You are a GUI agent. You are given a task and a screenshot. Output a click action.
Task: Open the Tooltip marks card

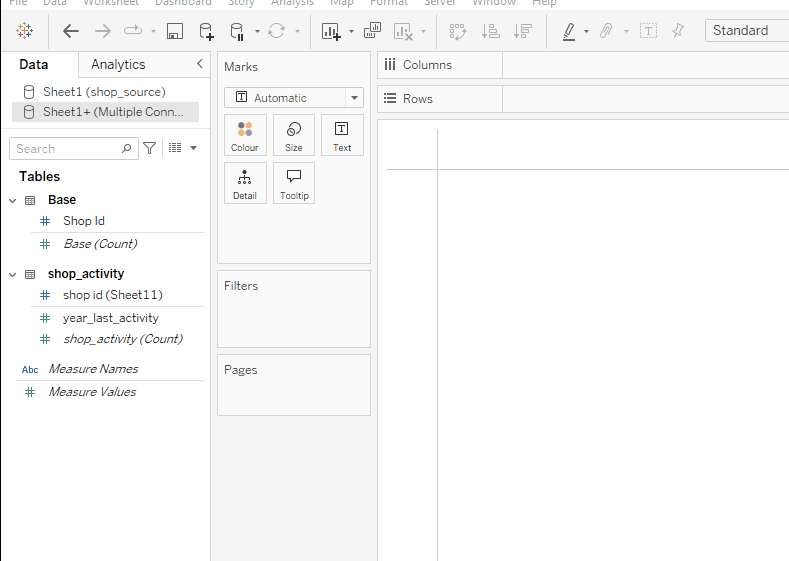294,183
